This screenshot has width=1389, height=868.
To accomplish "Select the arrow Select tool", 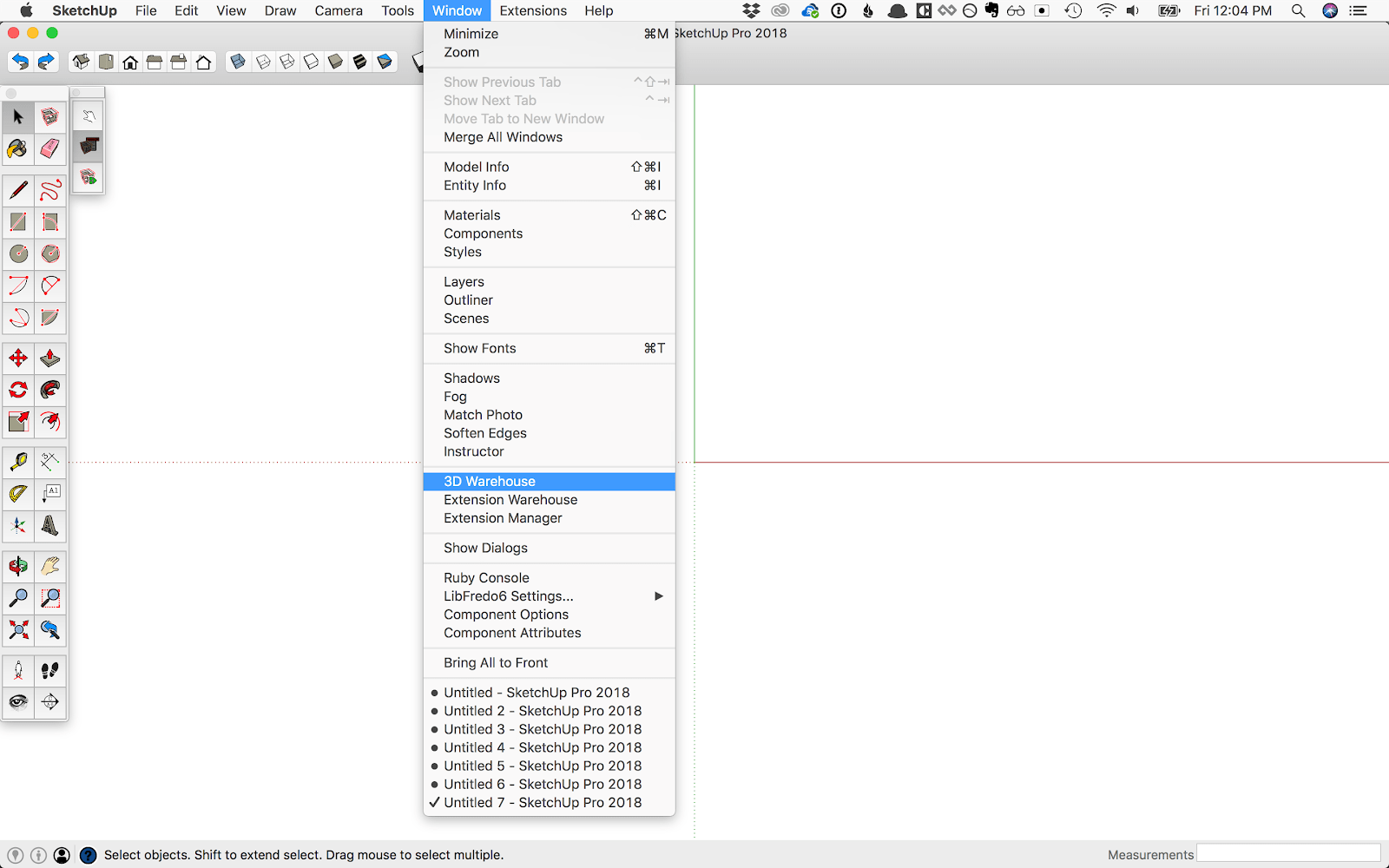I will (18, 117).
